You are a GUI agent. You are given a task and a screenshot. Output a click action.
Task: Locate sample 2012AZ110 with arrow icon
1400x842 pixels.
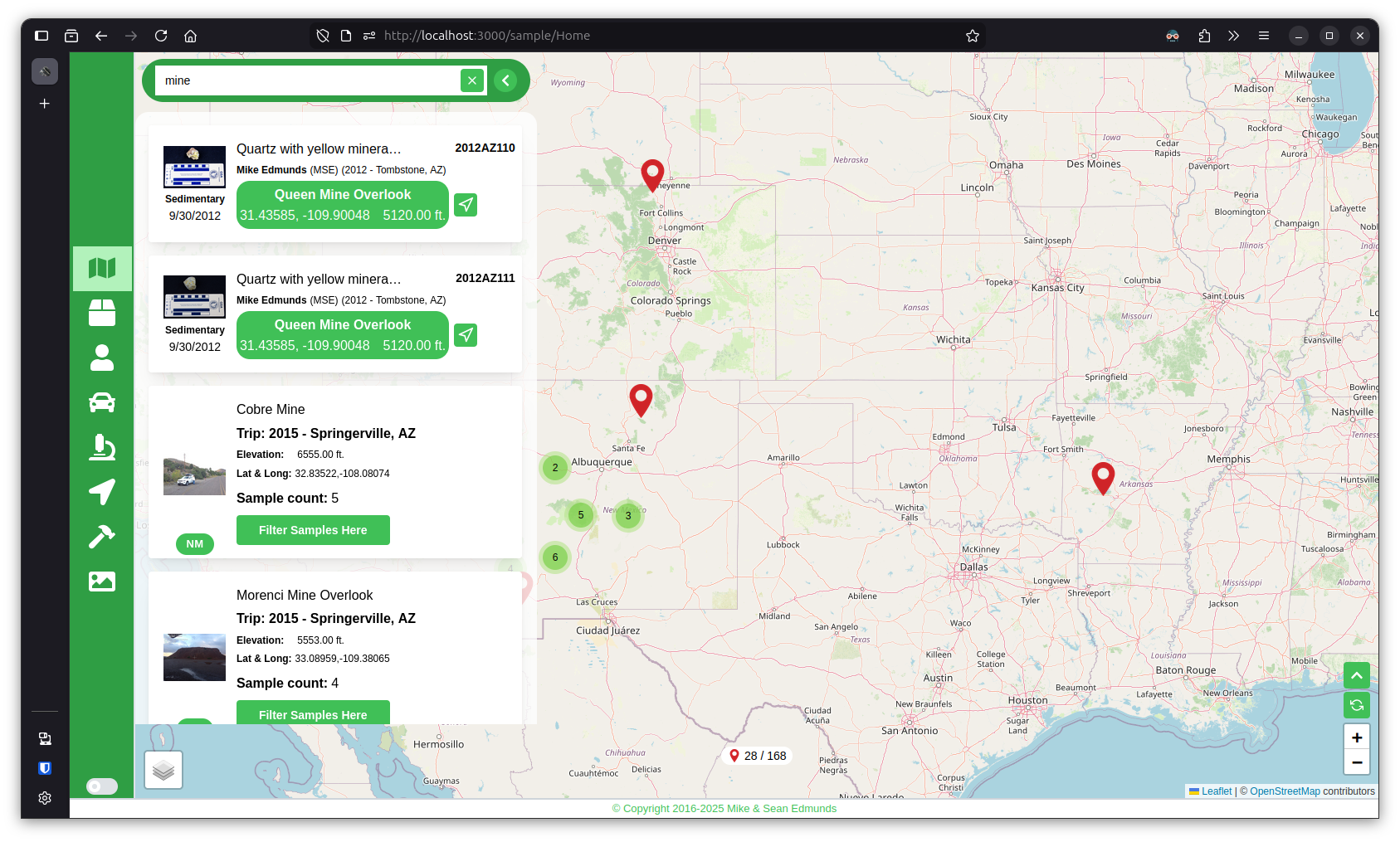pos(466,205)
